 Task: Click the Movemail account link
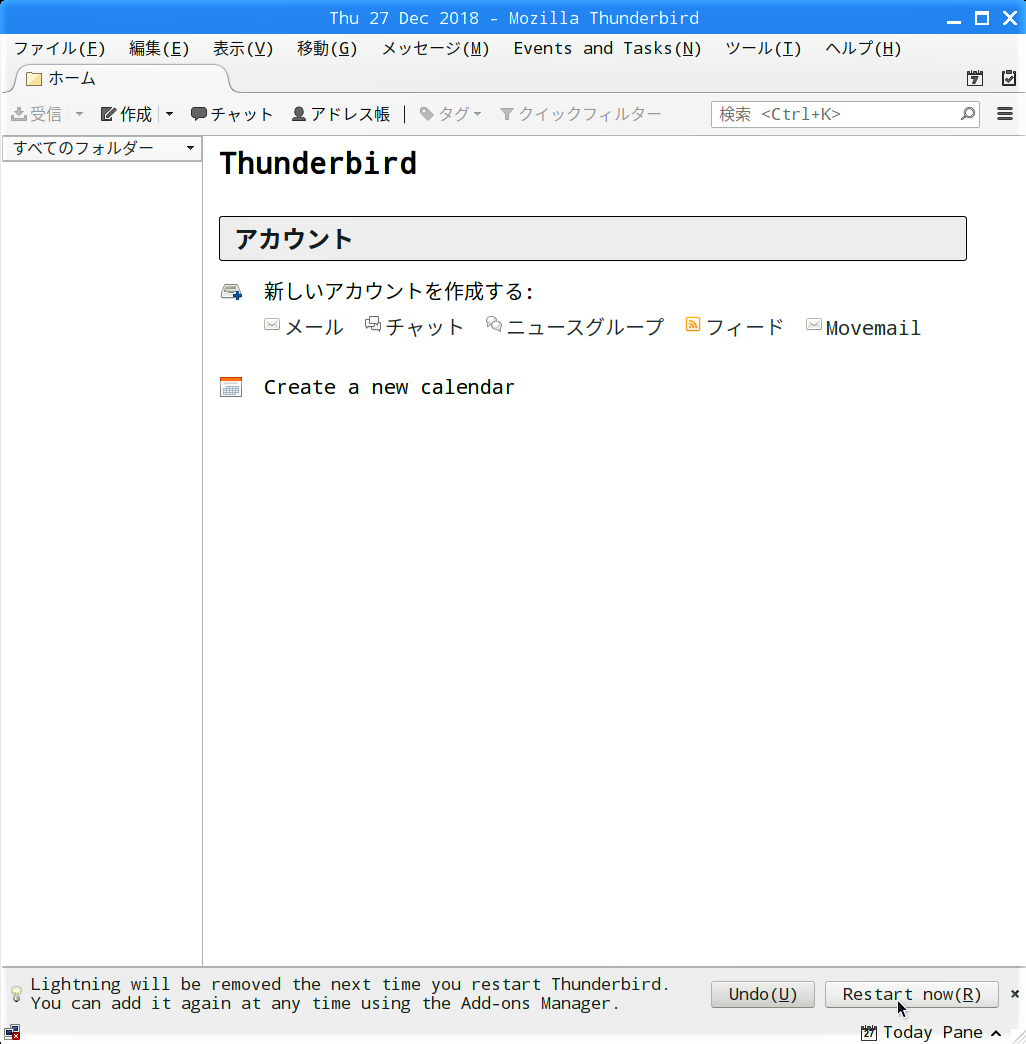[873, 328]
